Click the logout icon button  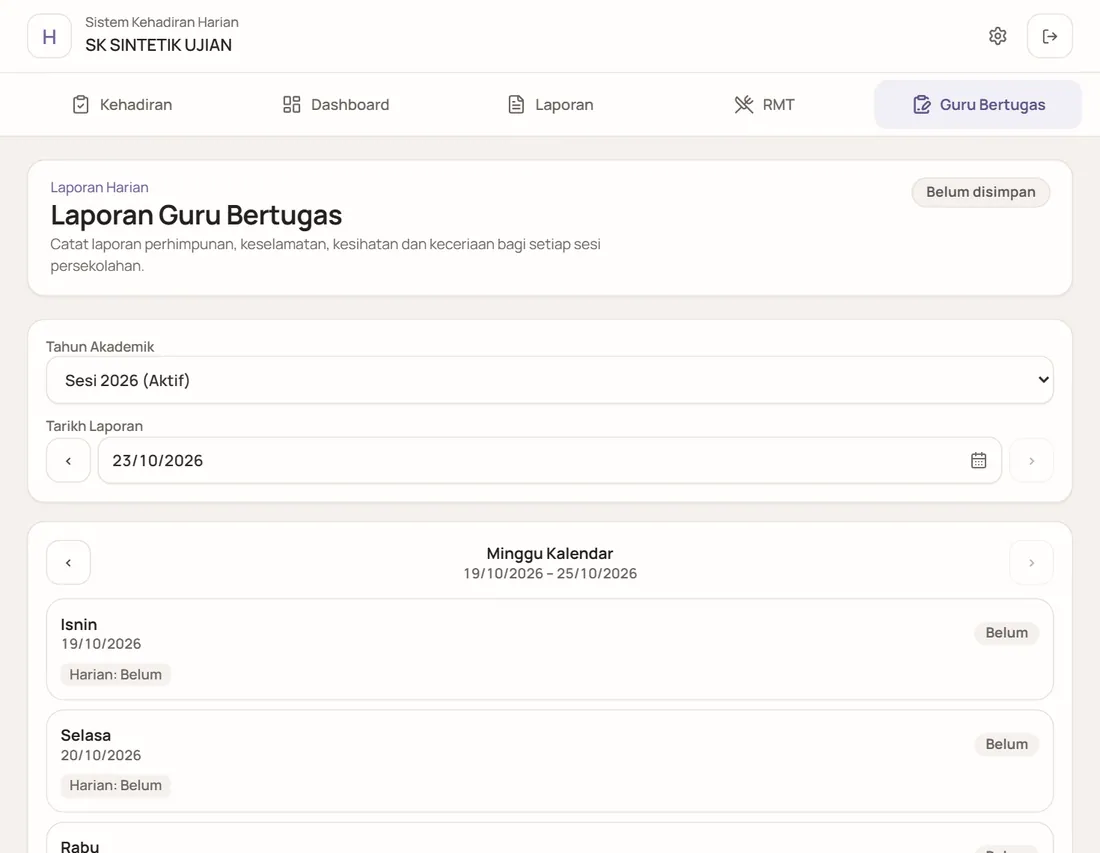coord(1049,36)
